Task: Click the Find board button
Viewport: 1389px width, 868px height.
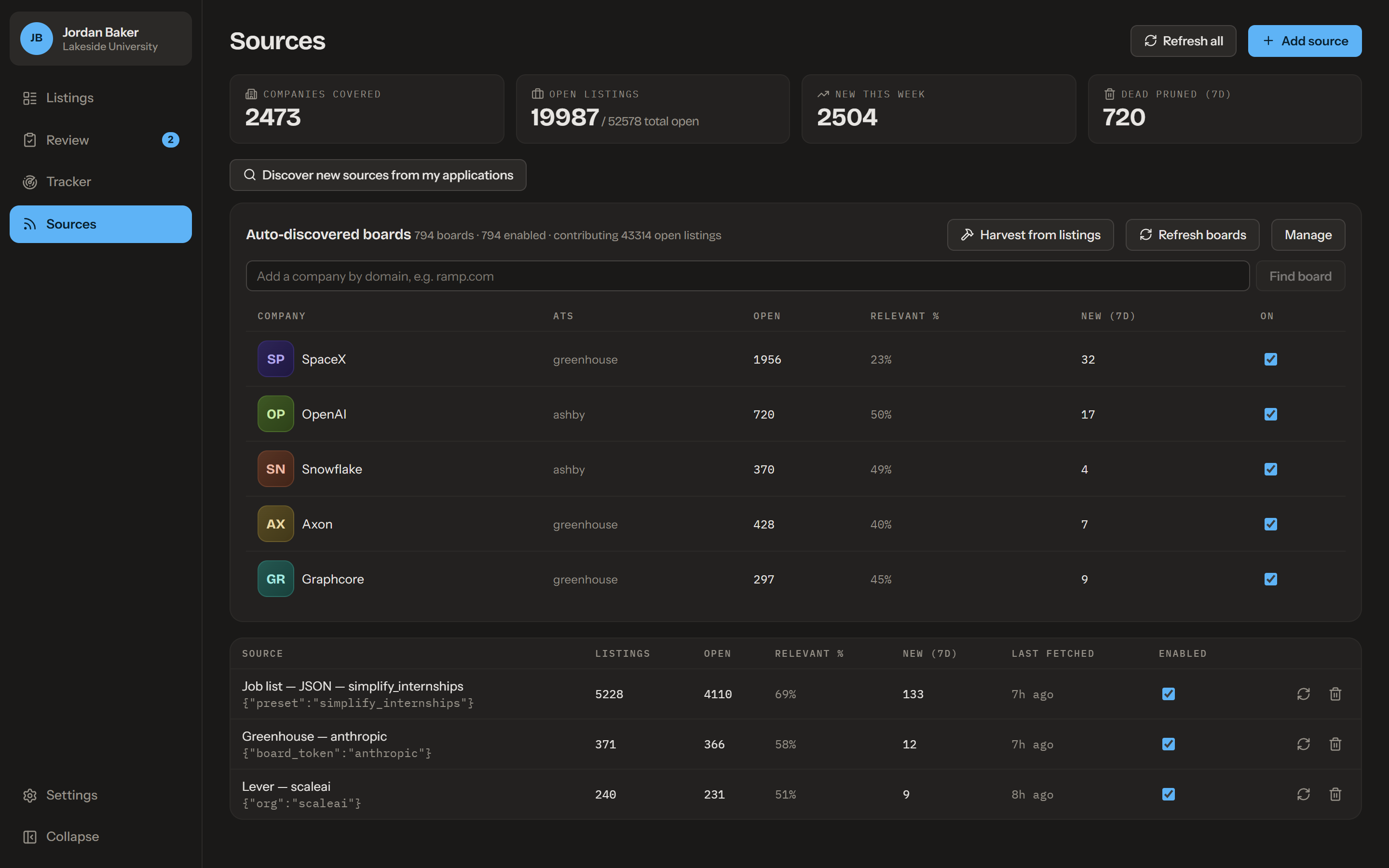Action: (1300, 276)
